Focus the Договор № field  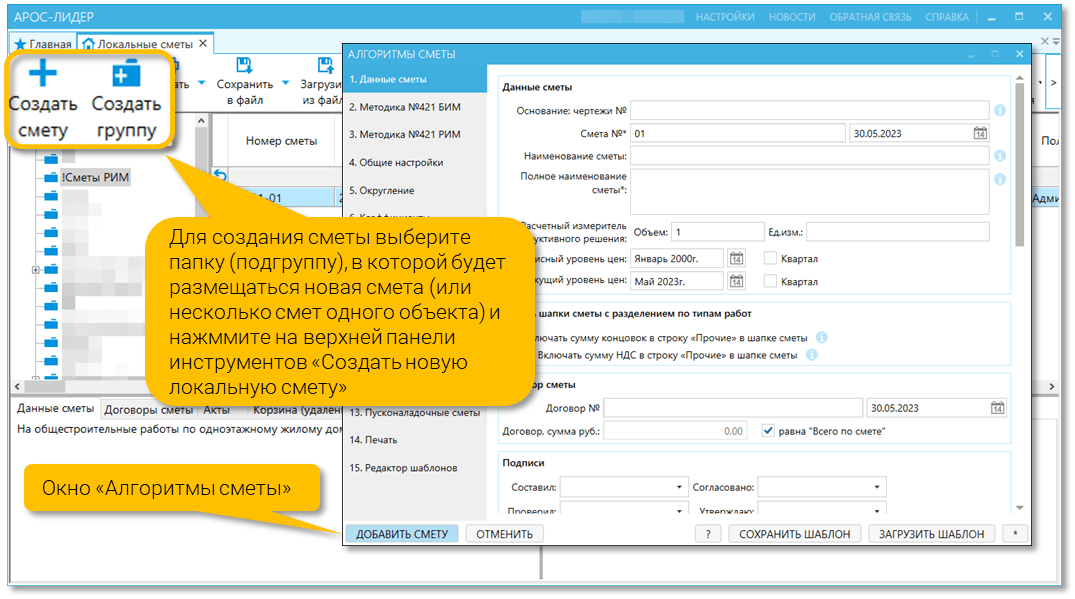click(733, 408)
